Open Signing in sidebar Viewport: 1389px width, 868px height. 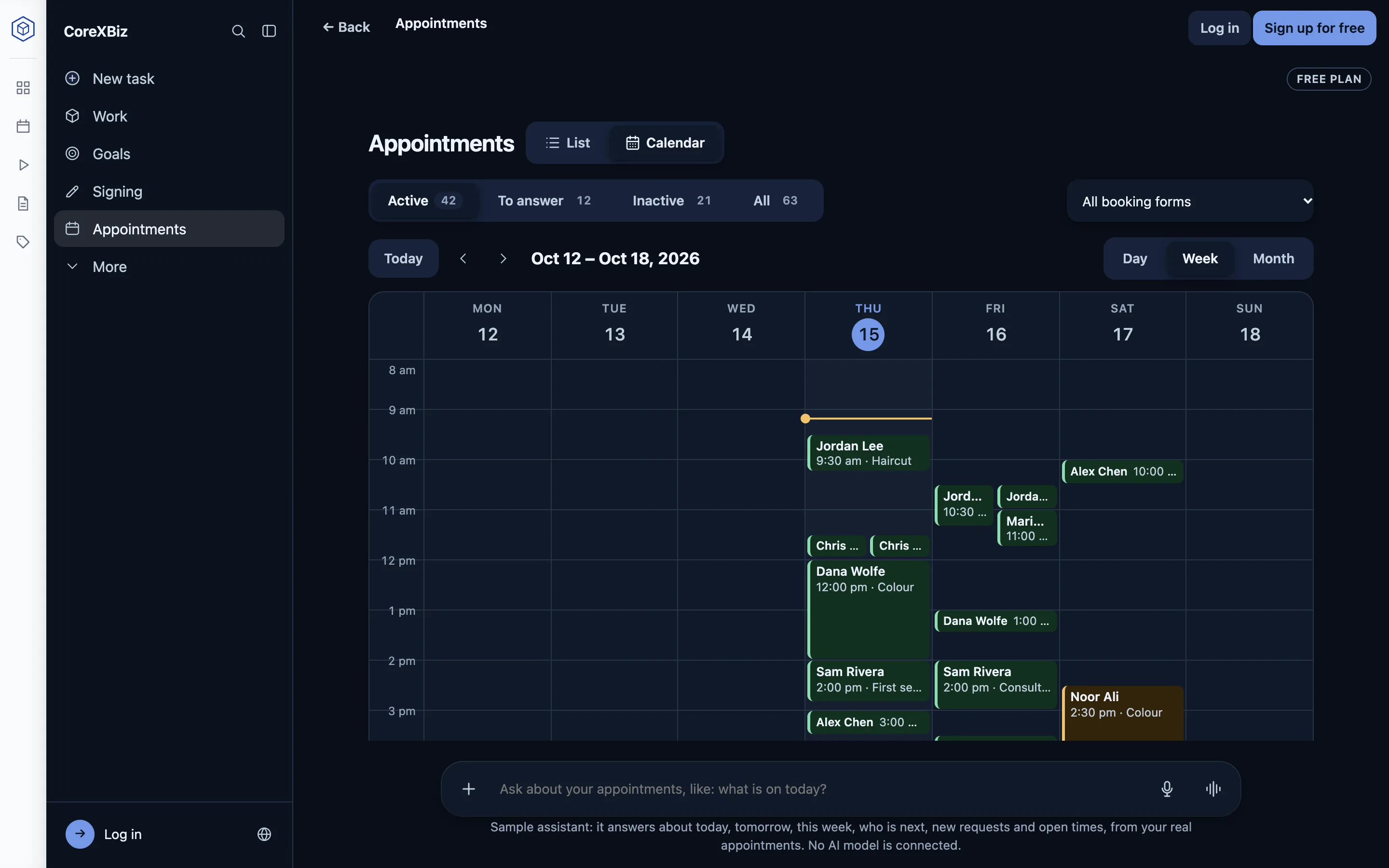[x=169, y=191]
